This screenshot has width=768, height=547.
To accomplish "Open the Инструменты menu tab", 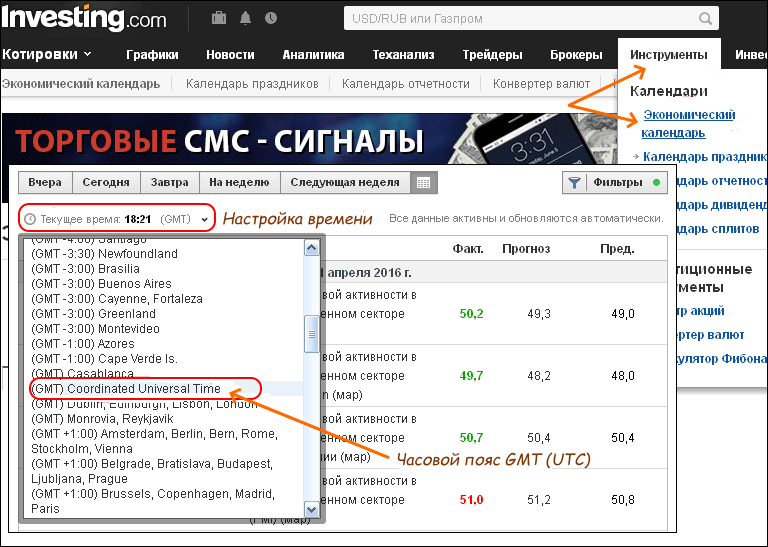I will 669,55.
